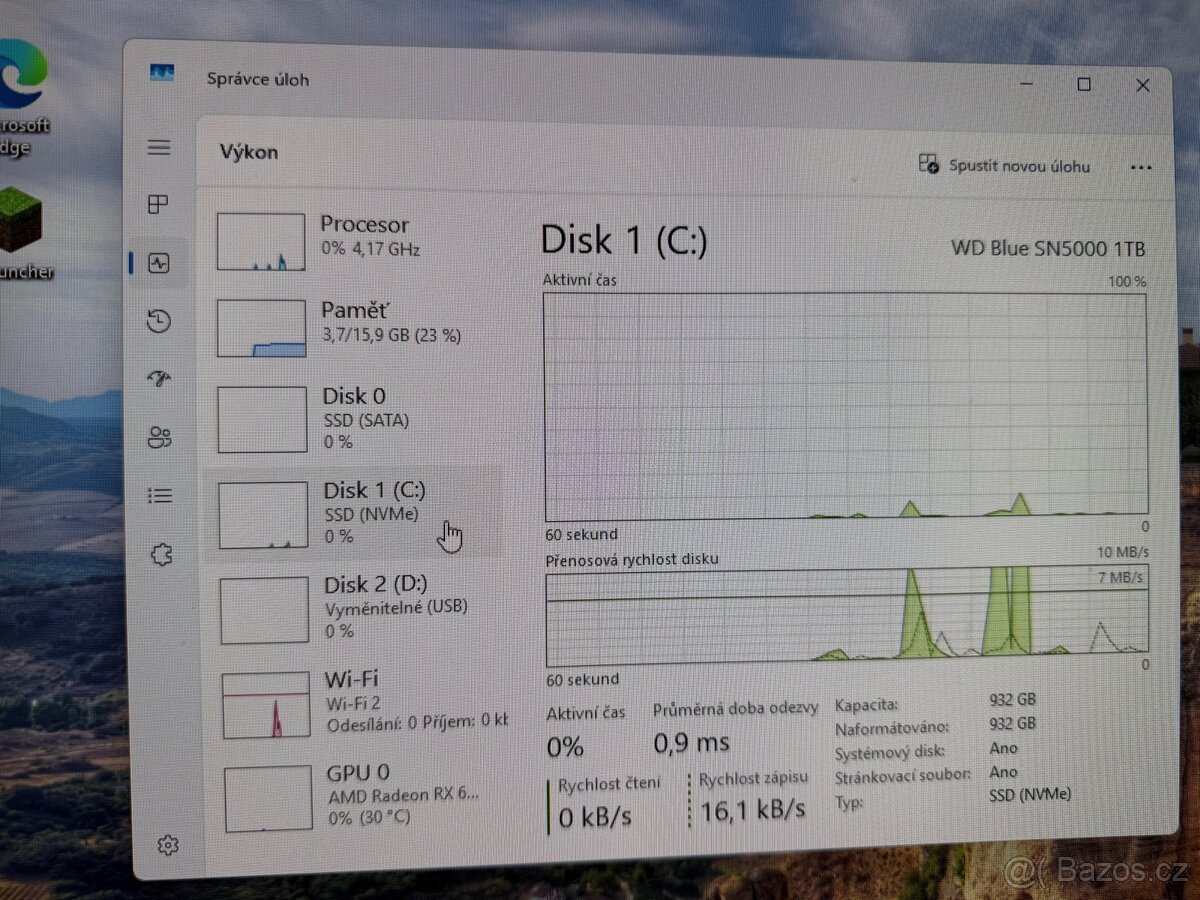The height and width of the screenshot is (900, 1200).
Task: Click the Spustít novou úlohu button
Action: pyautogui.click(x=1005, y=166)
